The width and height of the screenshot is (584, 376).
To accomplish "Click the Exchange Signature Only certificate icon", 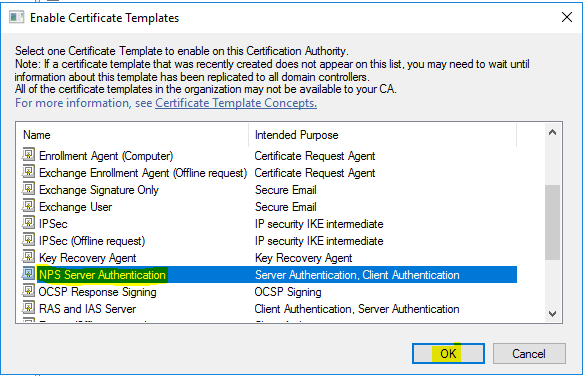I will point(28,189).
